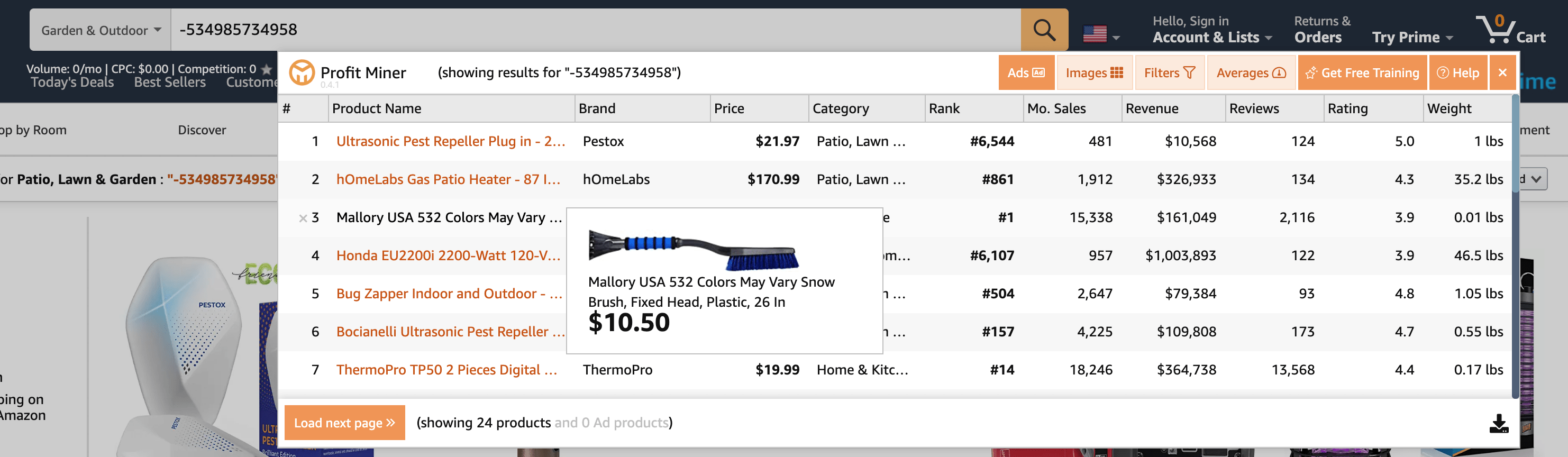Viewport: 1568px width, 457px height.
Task: Click the Profit Miner logo icon
Action: click(303, 72)
